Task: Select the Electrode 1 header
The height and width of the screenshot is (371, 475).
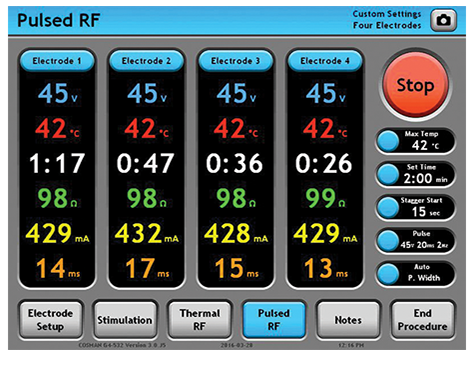Action: coord(57,61)
